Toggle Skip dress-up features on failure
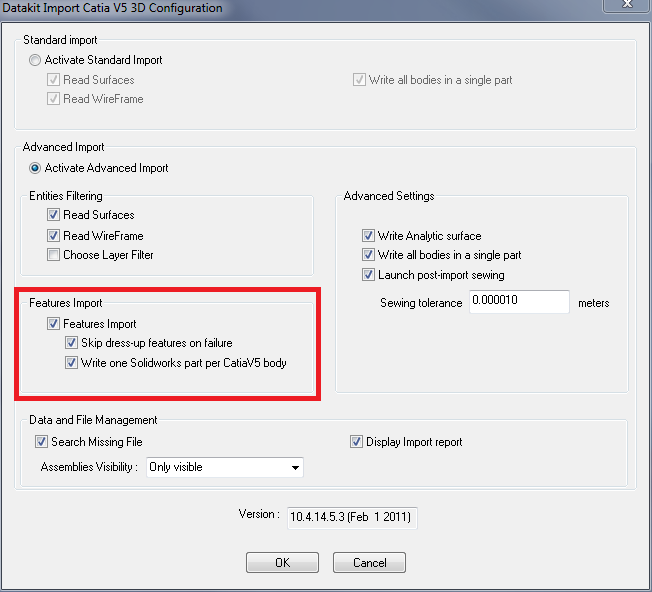The image size is (652, 592). (71, 343)
